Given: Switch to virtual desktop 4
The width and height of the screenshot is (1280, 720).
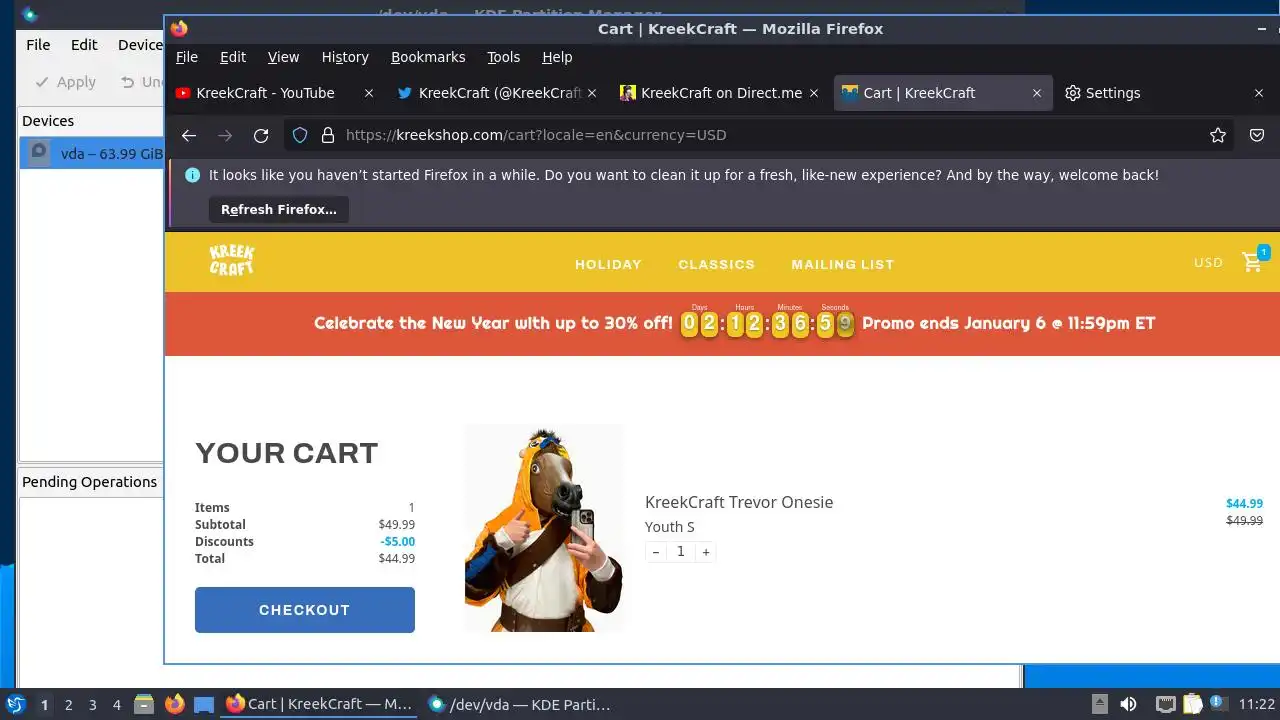Looking at the screenshot, I should click(117, 705).
